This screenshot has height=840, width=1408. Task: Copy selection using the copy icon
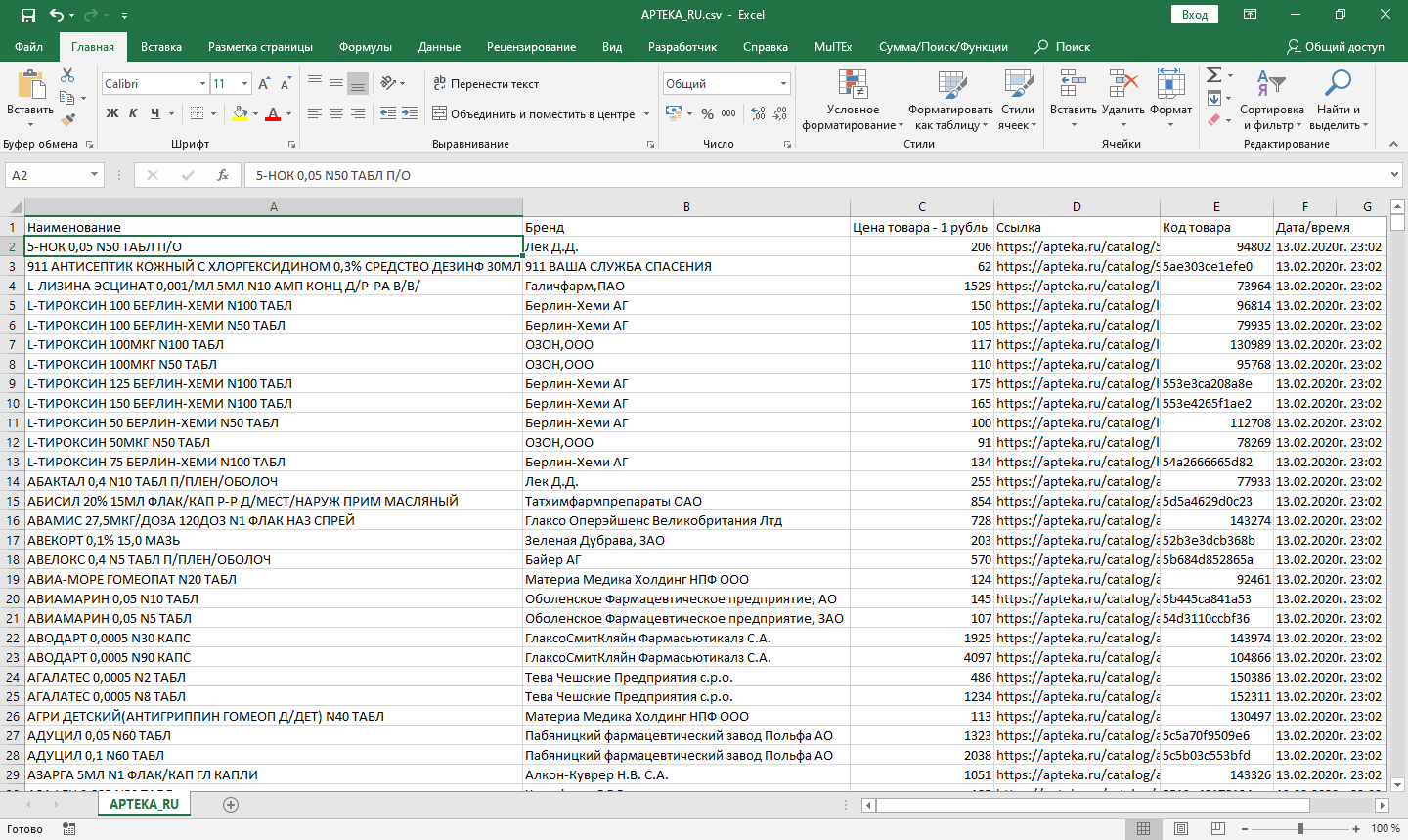point(66,98)
